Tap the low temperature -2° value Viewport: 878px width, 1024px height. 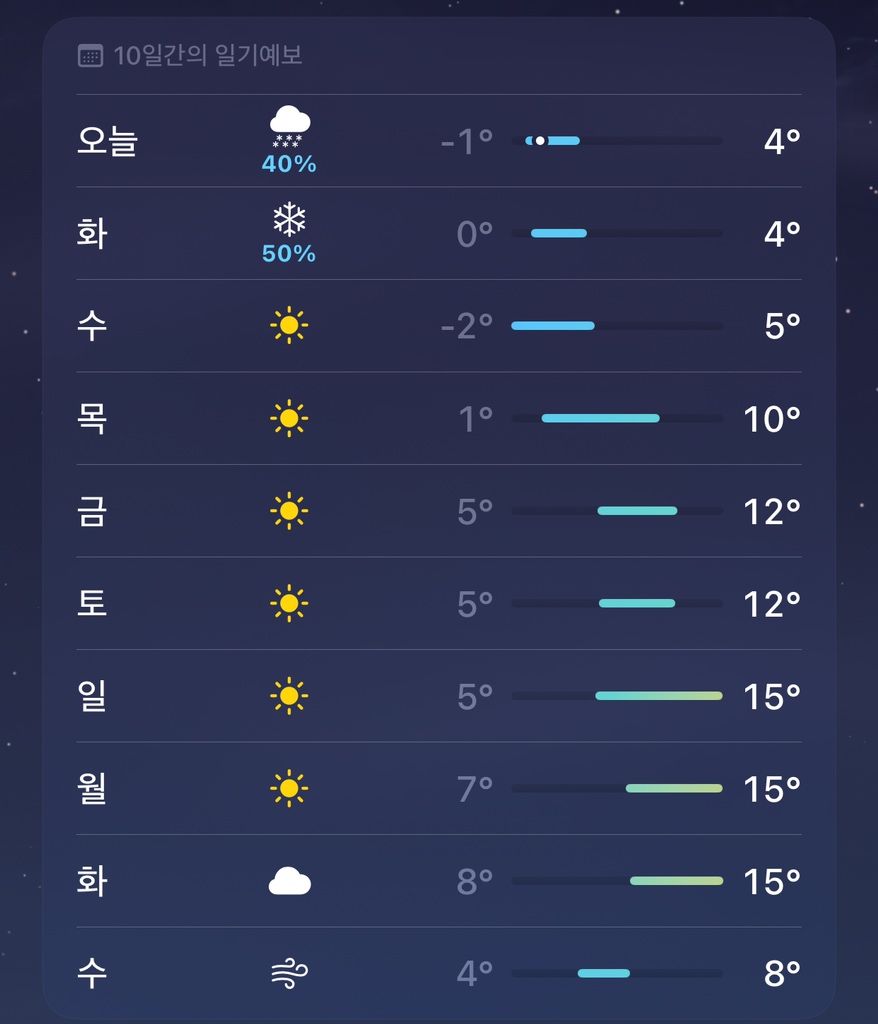pos(468,327)
